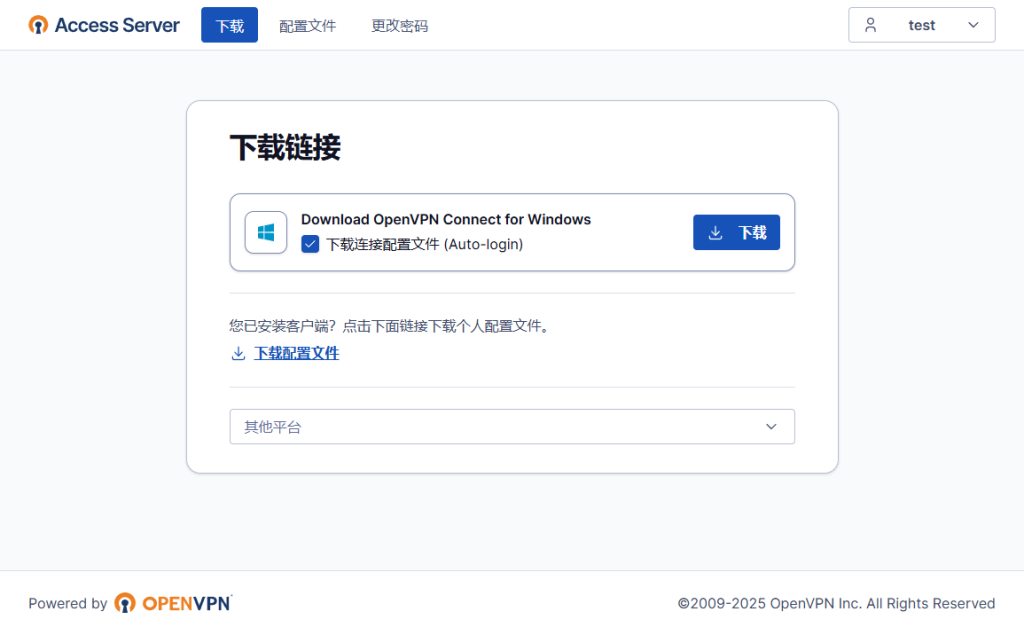Screen dimensions: 1024x635
Task: Open the 更改密码 tab
Action: pyautogui.click(x=399, y=26)
